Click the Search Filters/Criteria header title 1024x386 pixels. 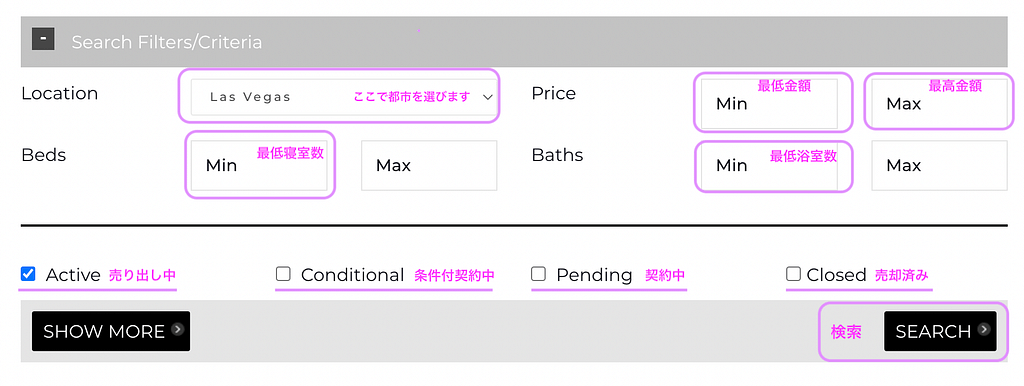[167, 42]
